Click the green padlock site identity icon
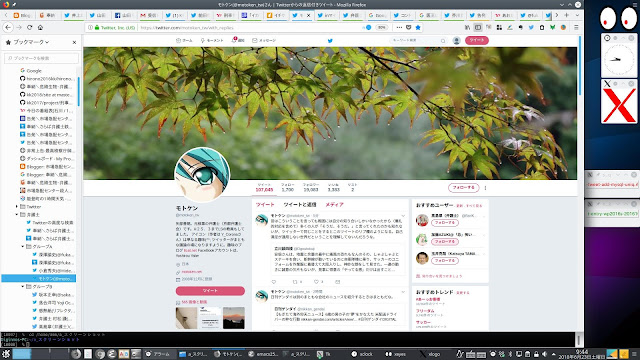The width and height of the screenshot is (640, 360). point(97,27)
